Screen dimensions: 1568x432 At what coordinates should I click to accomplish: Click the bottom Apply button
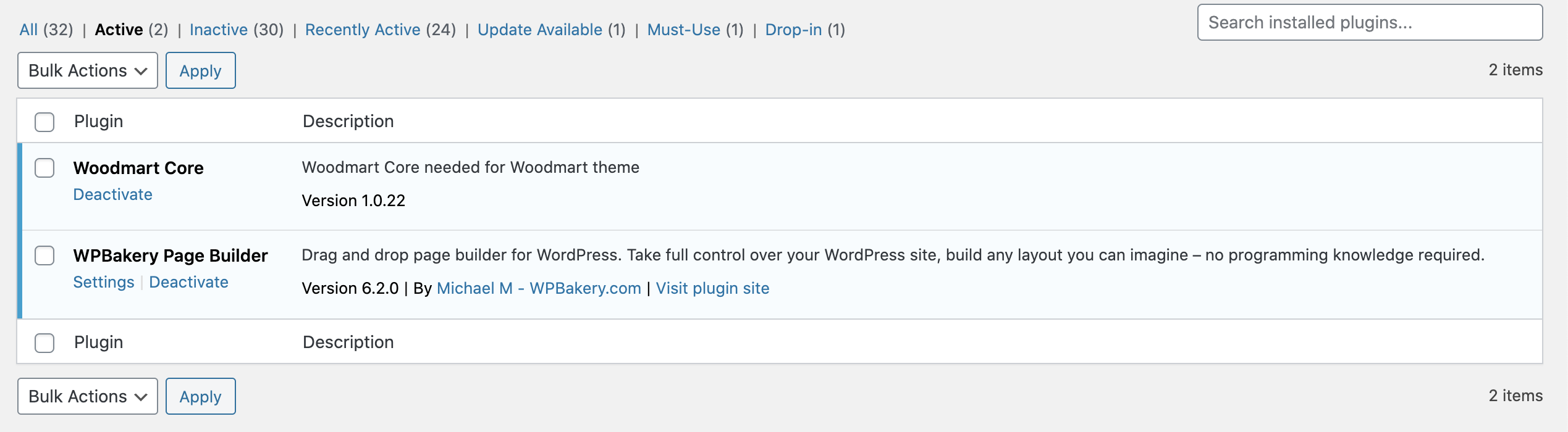[x=200, y=396]
